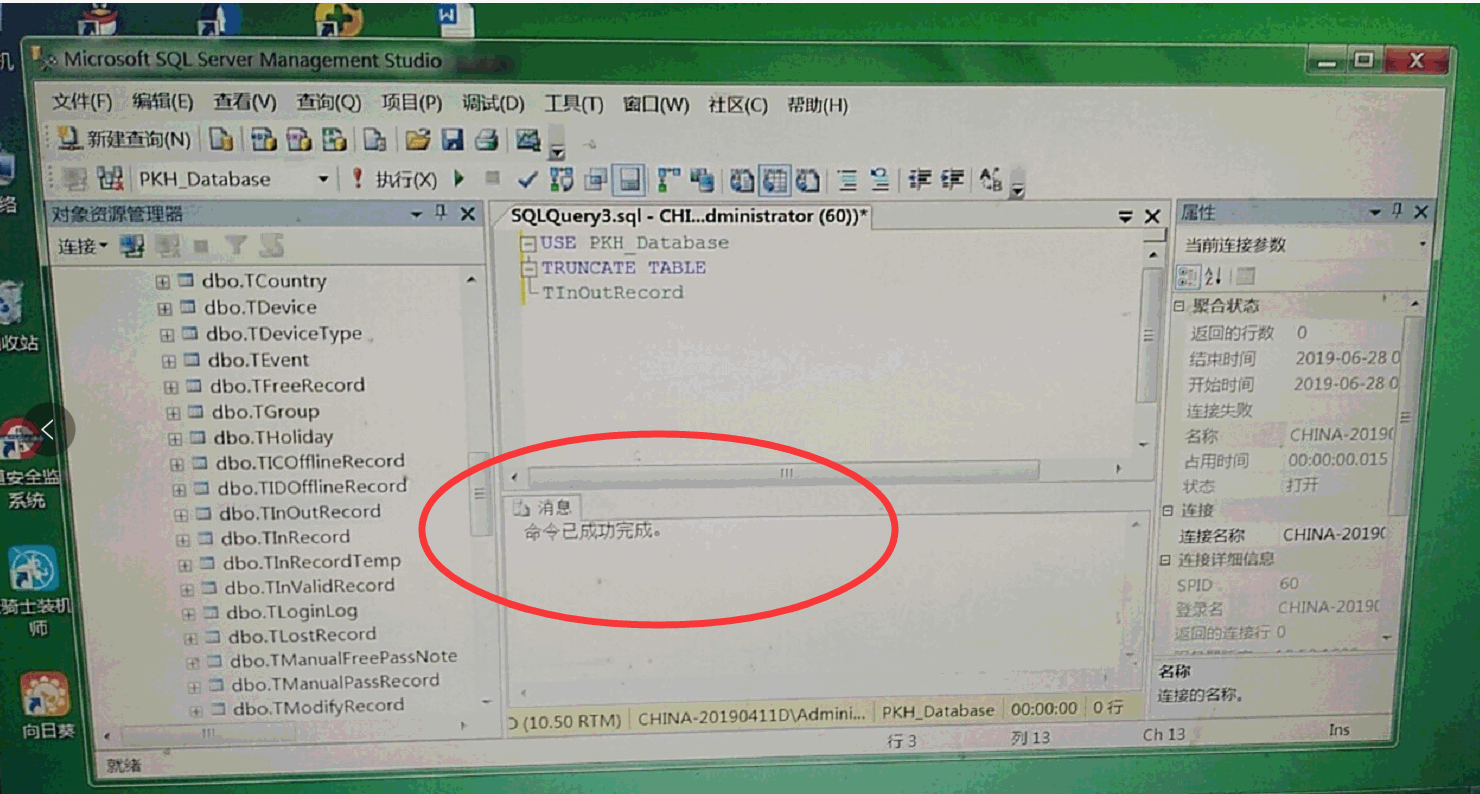
Task: Expand the dbo.TLoginLog table node
Action: (188, 614)
